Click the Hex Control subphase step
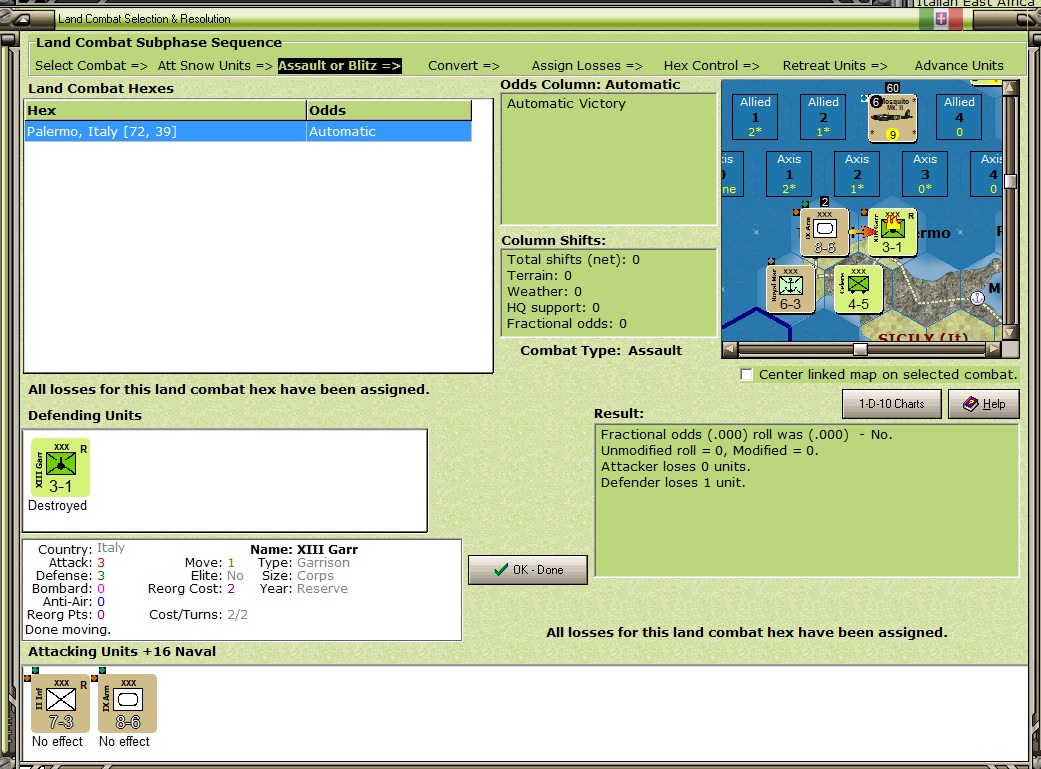Screen dimensions: 1041x769 [711, 66]
